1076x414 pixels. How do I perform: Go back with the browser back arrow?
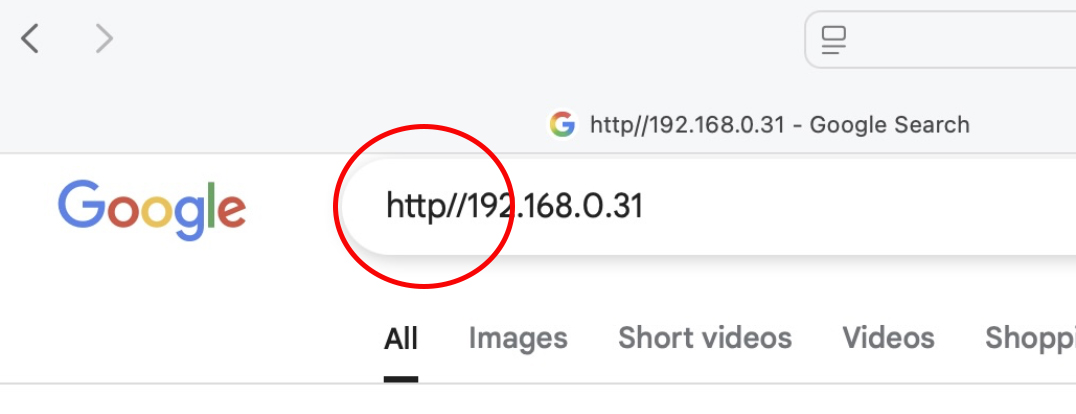(x=30, y=39)
